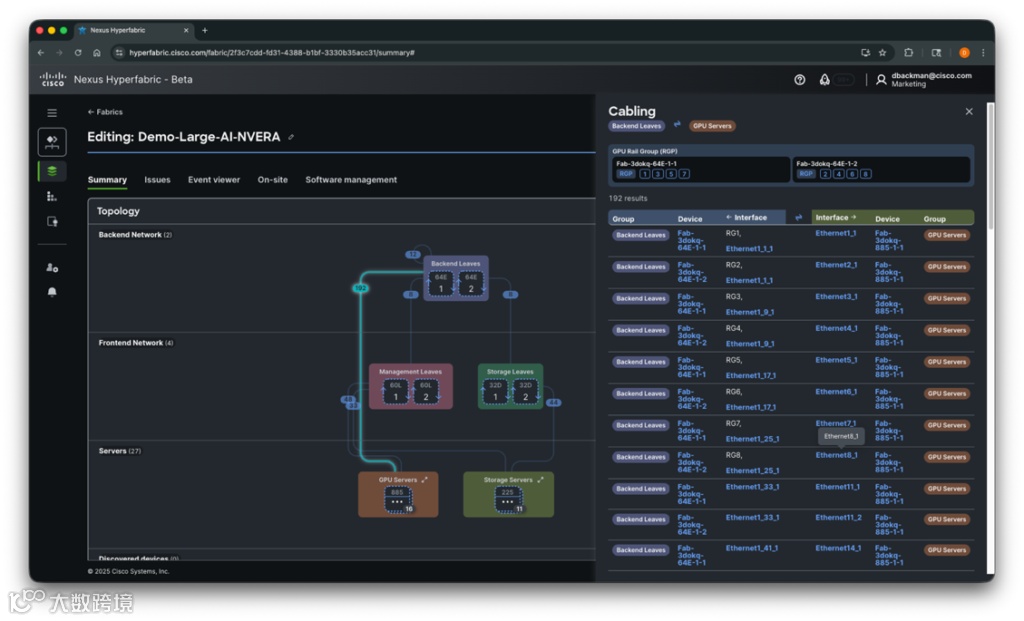The image size is (1024, 621).
Task: Select rail 2 under Fab-3dokq-64E-1-2
Action: pos(825,174)
